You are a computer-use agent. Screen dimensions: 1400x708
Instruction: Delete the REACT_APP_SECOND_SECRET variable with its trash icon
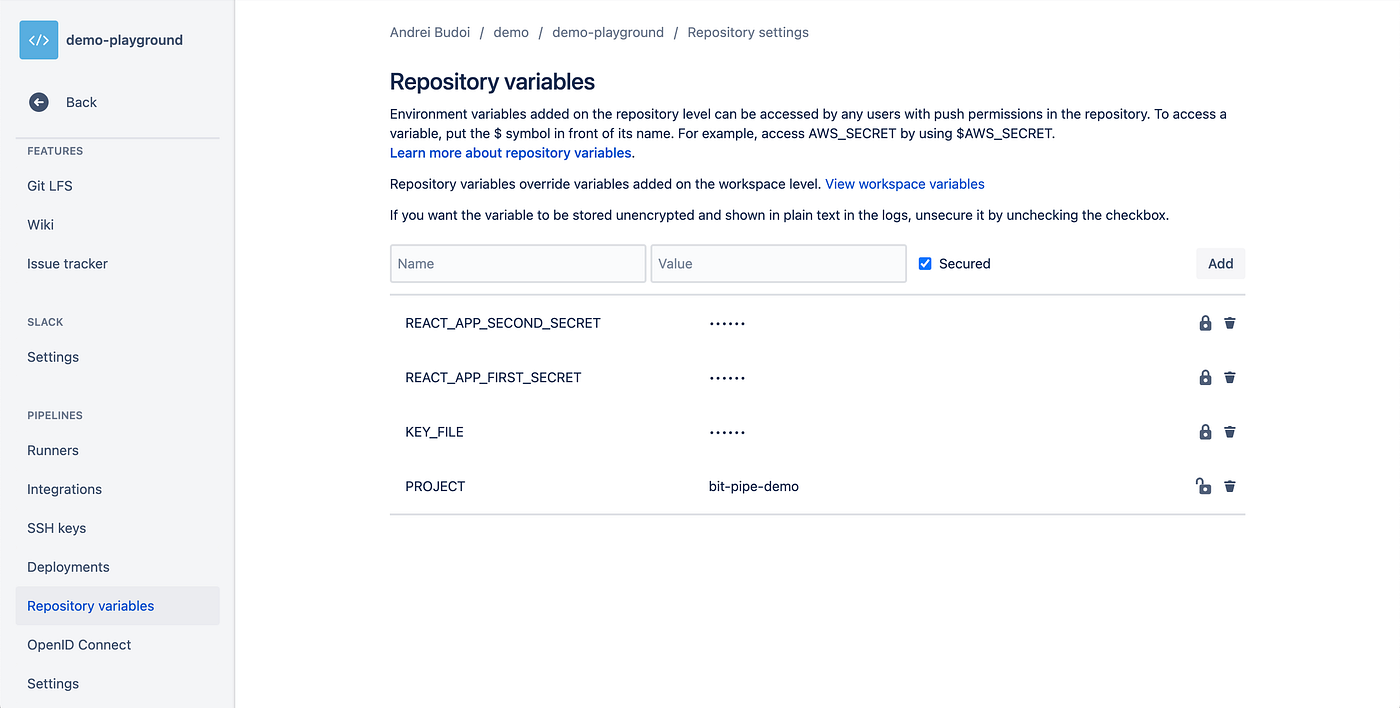coord(1230,323)
